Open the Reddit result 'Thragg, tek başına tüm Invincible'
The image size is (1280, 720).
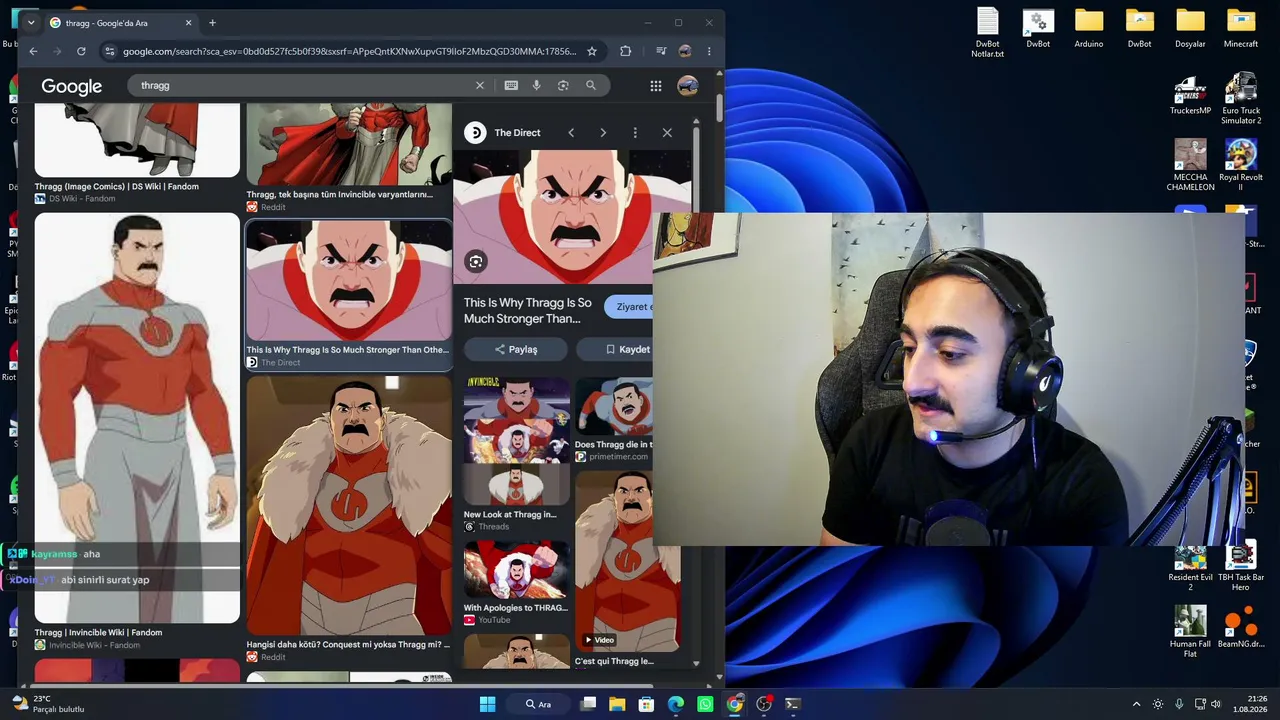340,194
